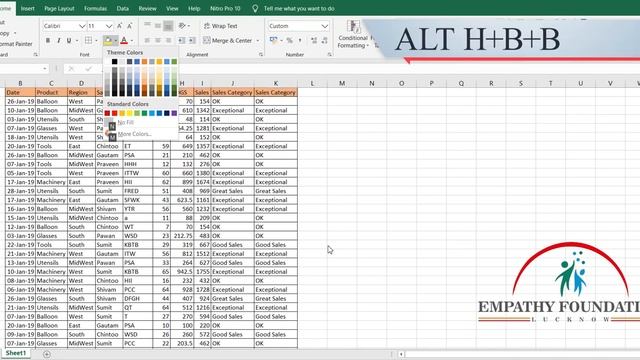The image size is (640, 360).
Task: Click Increase Indent icon
Action: (x=192, y=40)
